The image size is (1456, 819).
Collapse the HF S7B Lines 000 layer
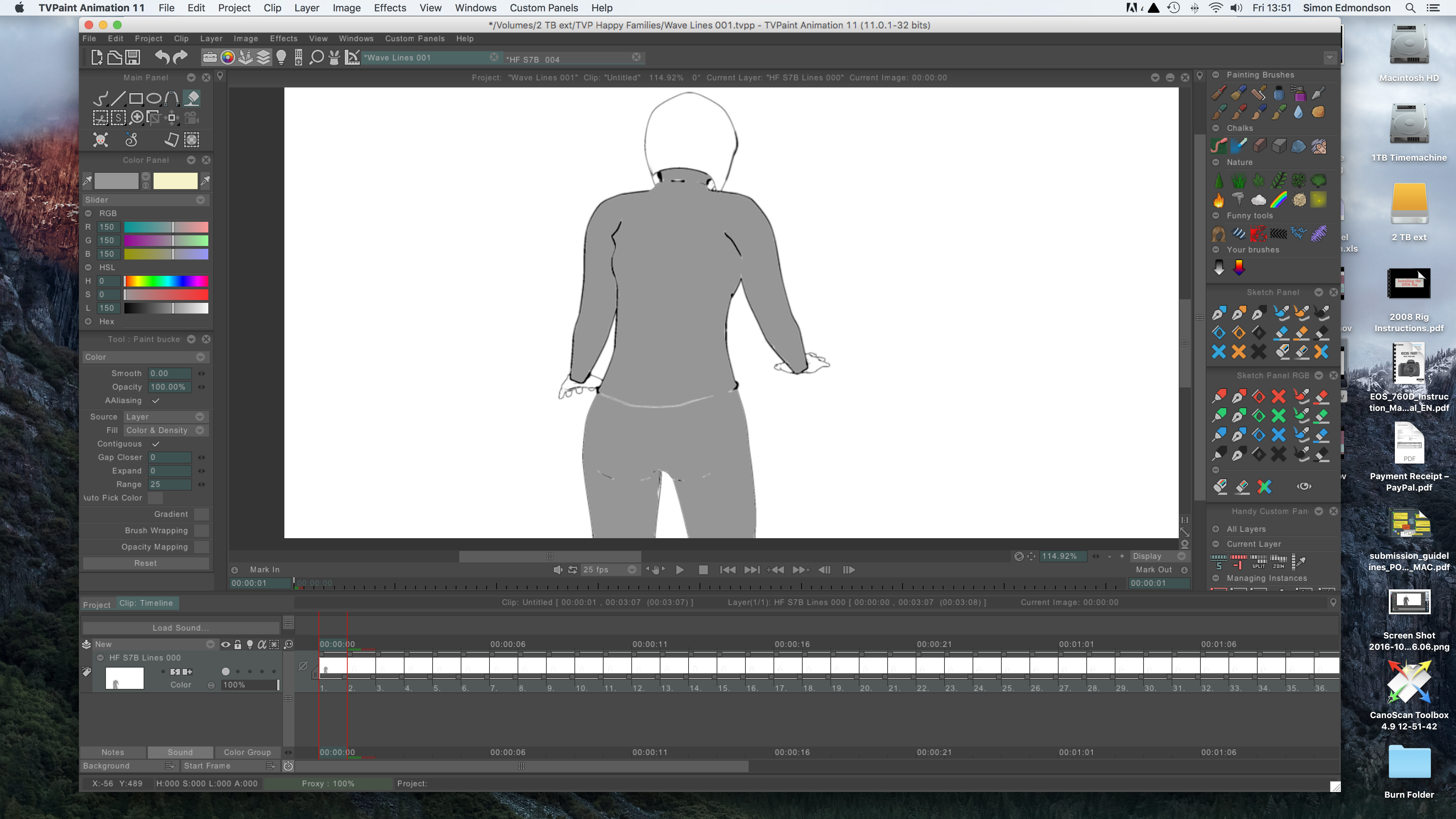100,657
